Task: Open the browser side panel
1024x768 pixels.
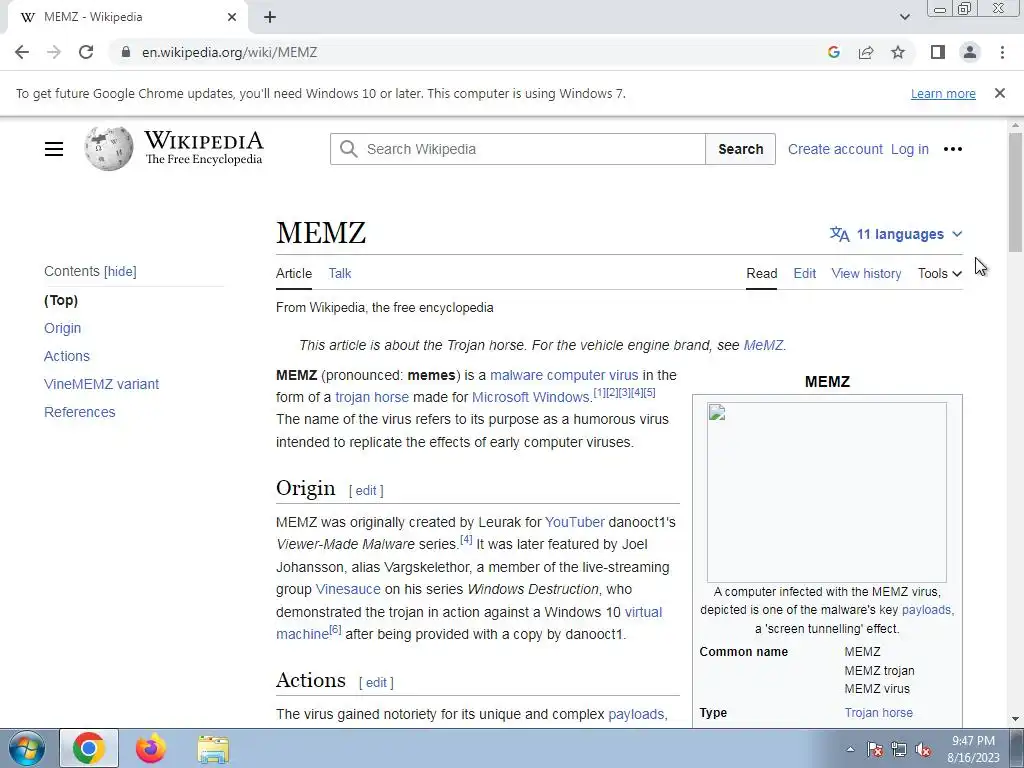Action: 938,52
